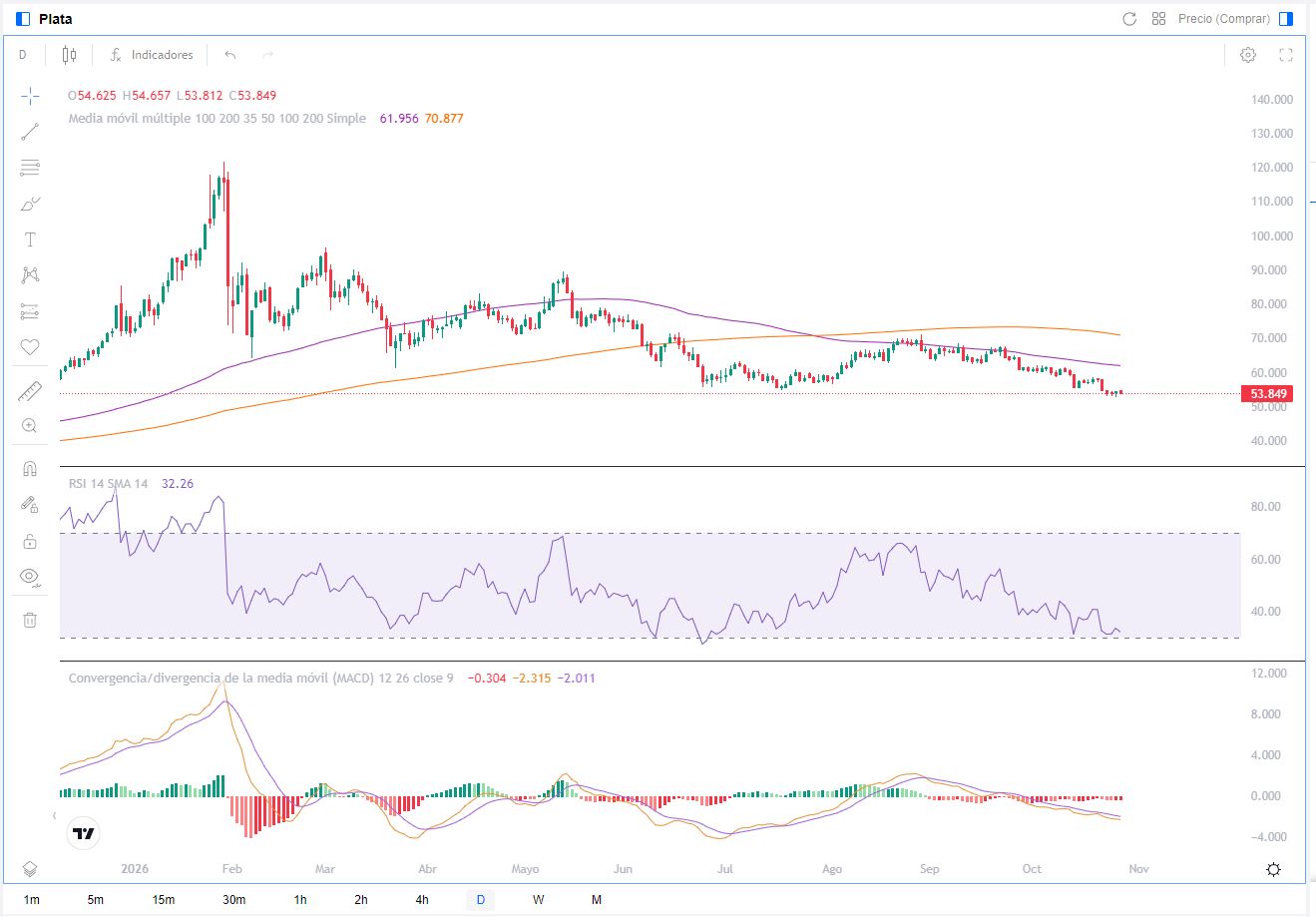Switch to the 30m timeframe

pyautogui.click(x=234, y=900)
